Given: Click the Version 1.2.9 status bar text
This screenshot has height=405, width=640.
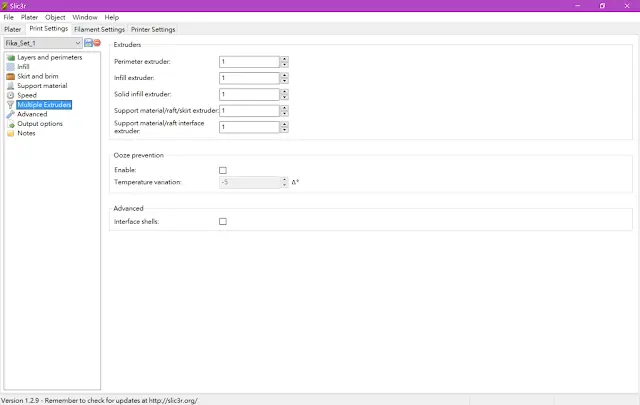Looking at the screenshot, I should (x=99, y=401).
